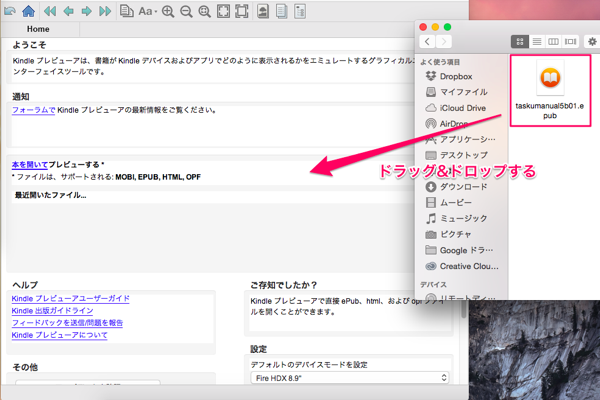Viewport: 600px width, 400px height.
Task: Switch Finder to icon view
Action: click(520, 41)
